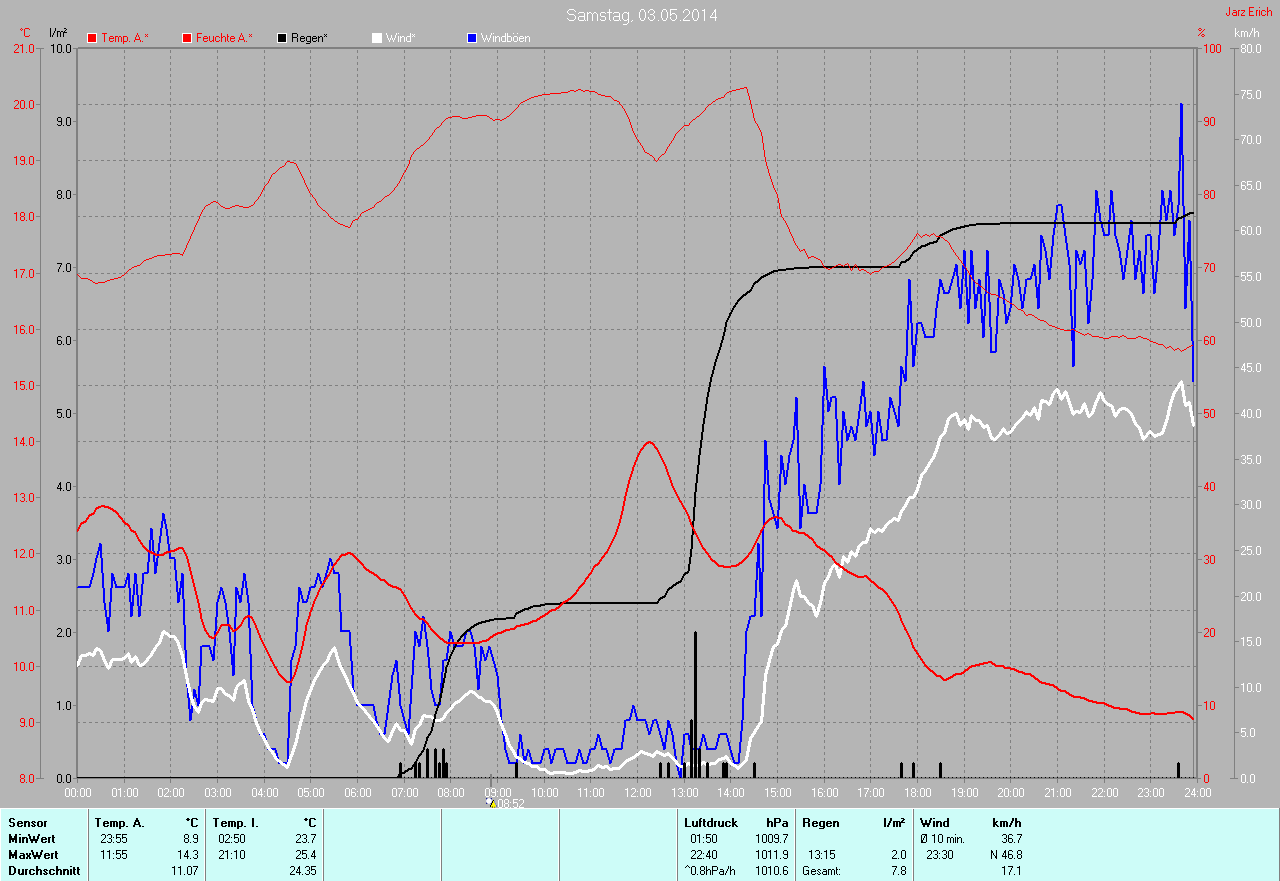Click the "80.0" wind speed axis label
This screenshot has height=881, width=1280.
[1249, 48]
